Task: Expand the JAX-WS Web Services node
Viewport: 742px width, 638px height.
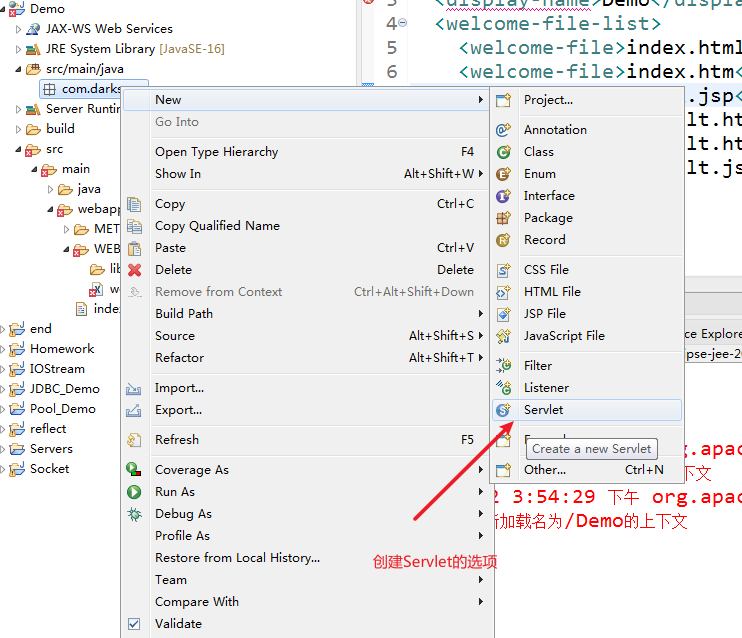Action: (x=18, y=29)
